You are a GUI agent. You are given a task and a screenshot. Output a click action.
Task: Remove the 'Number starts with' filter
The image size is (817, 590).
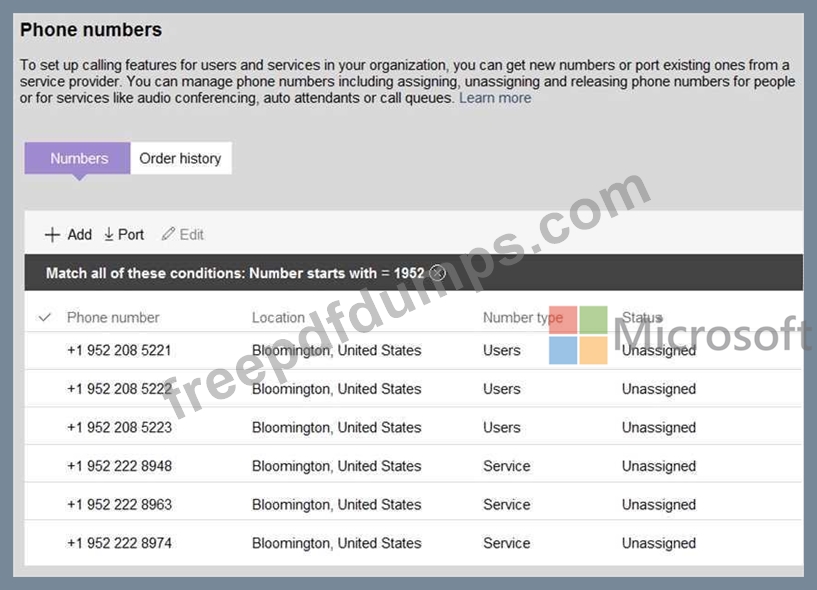pyautogui.click(x=437, y=273)
